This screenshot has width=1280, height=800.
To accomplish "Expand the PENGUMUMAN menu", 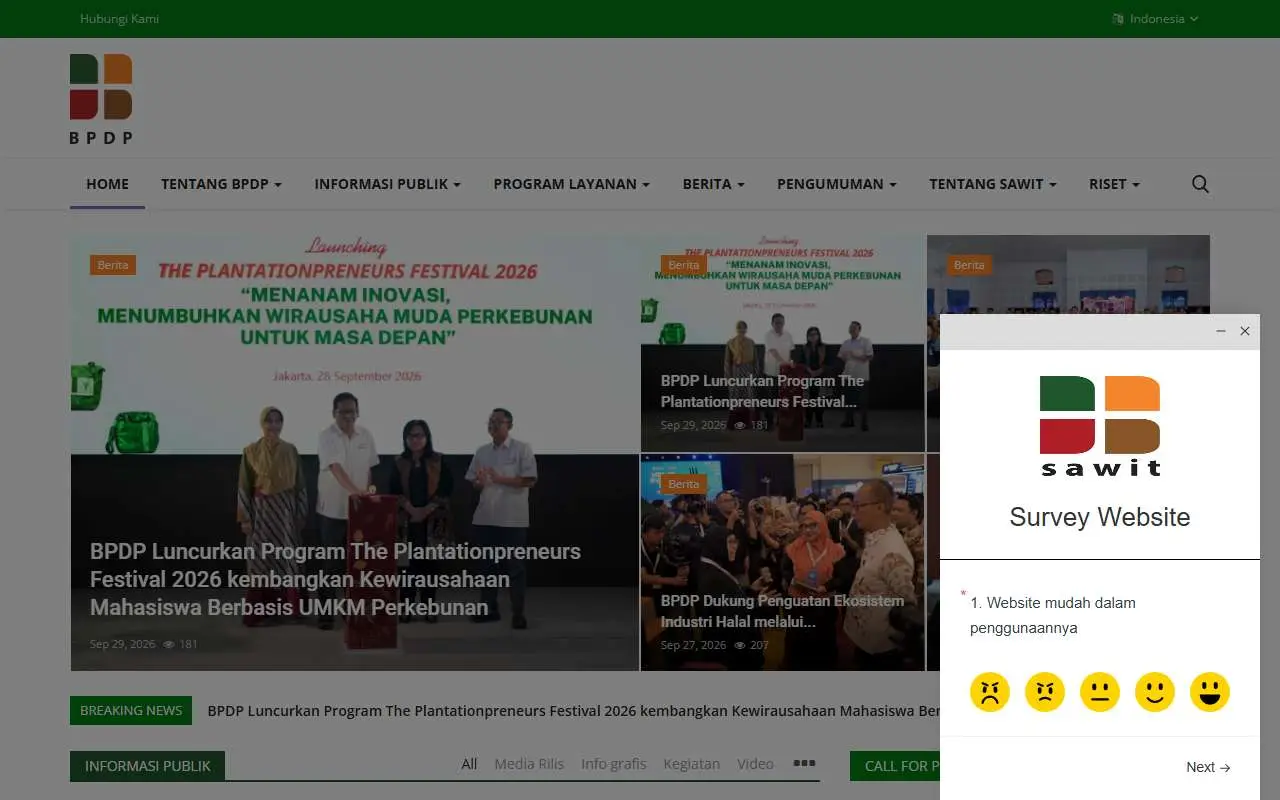I will 836,184.
